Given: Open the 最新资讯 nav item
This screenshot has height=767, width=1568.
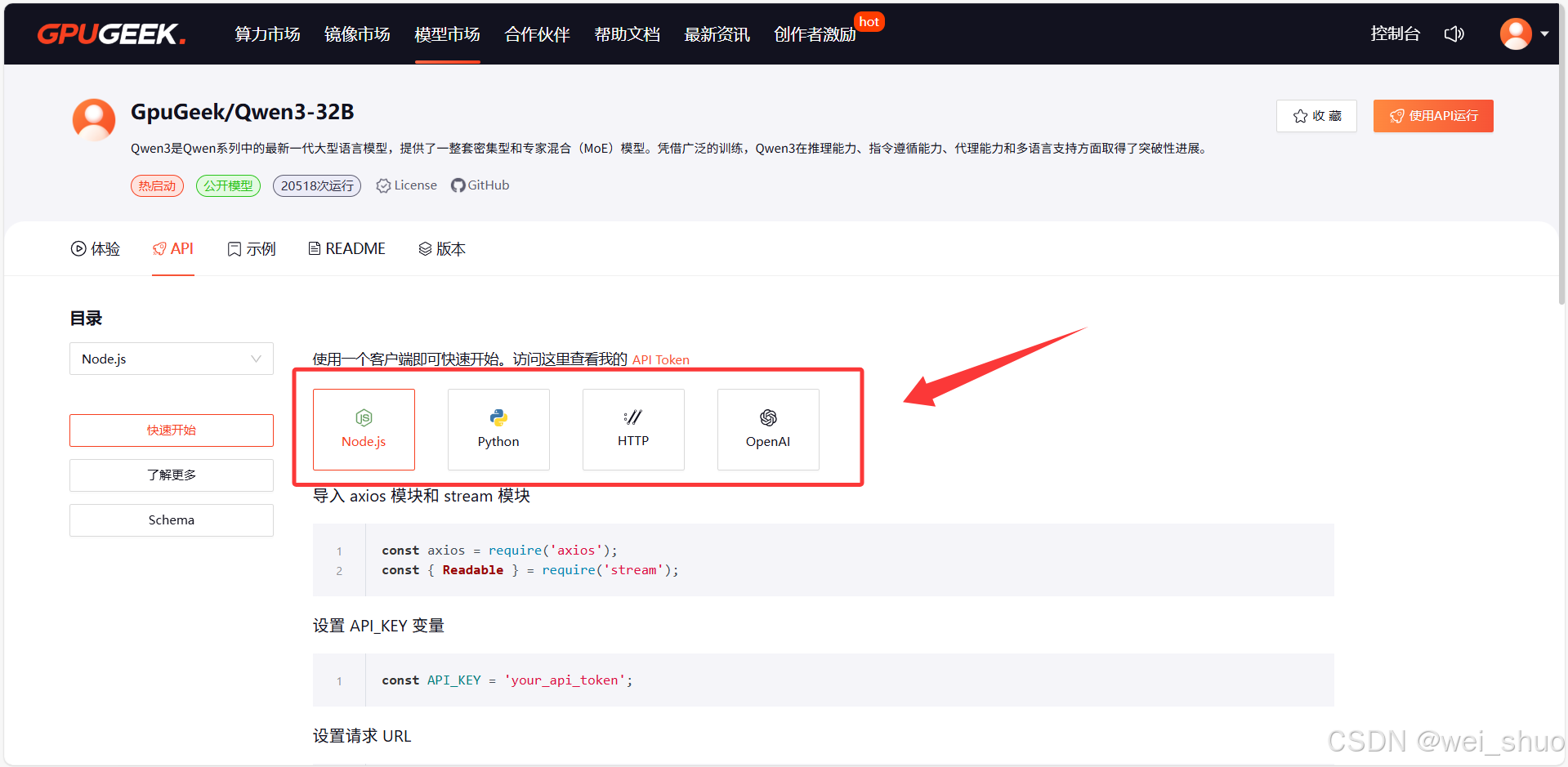Looking at the screenshot, I should 717,34.
